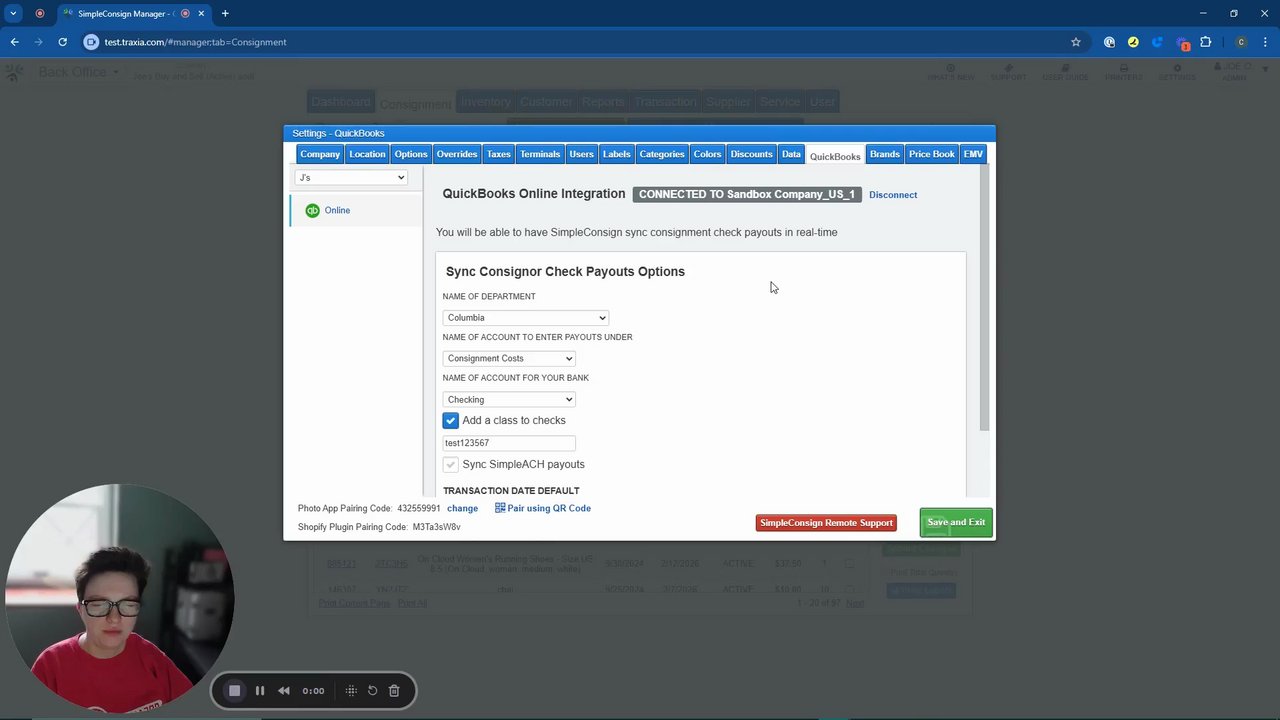Open the J's location selector dropdown
The height and width of the screenshot is (720, 1280).
pos(351,178)
